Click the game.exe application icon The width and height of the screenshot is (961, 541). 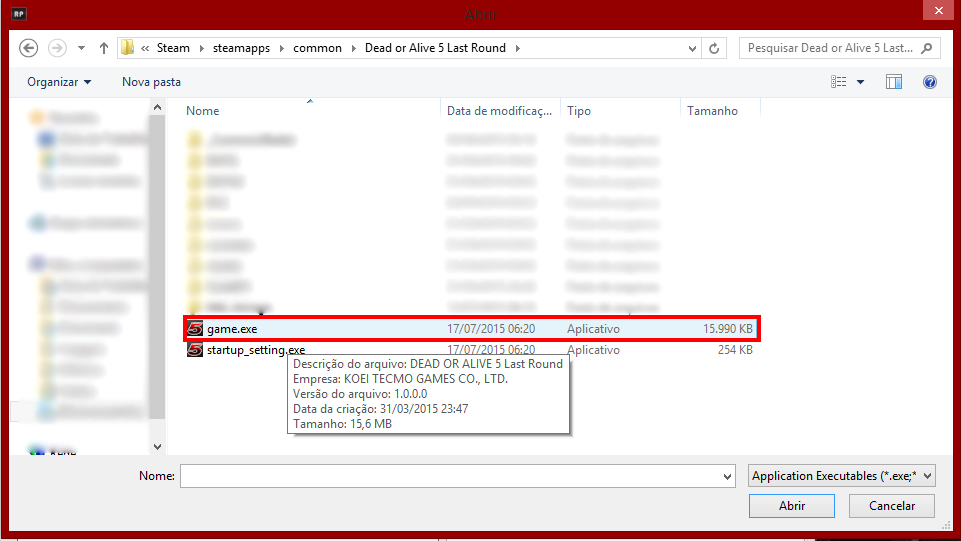[195, 328]
